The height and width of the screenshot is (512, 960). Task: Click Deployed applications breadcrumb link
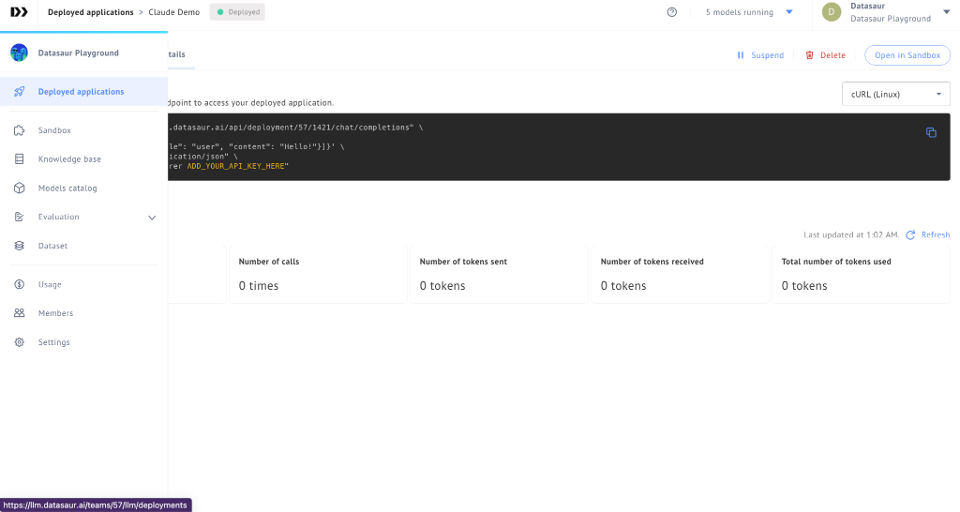tap(91, 12)
